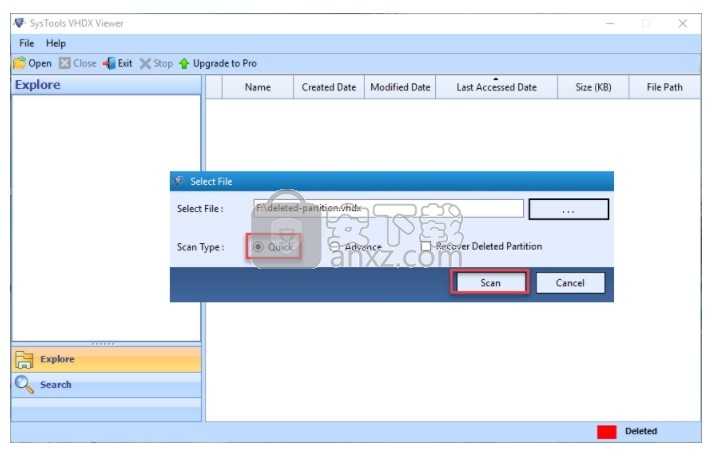
Task: Click the 'Scan Type :' label
Action: (x=200, y=247)
